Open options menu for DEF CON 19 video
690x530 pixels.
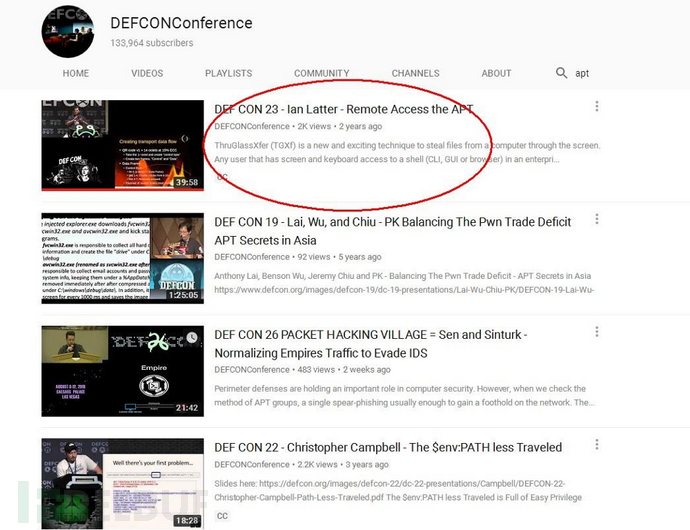pos(597,219)
